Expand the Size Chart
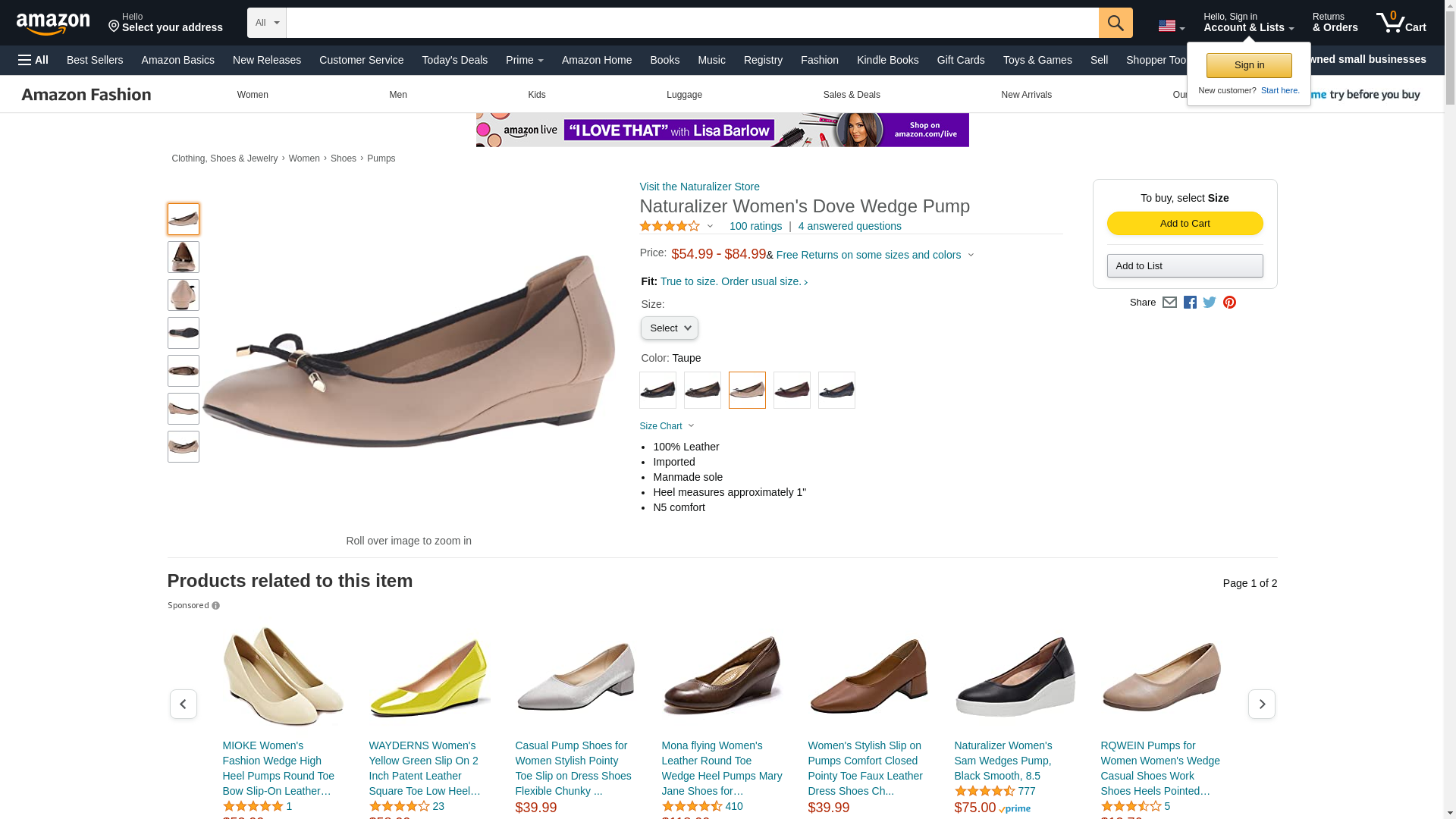This screenshot has width=1456, height=819. pos(667,426)
